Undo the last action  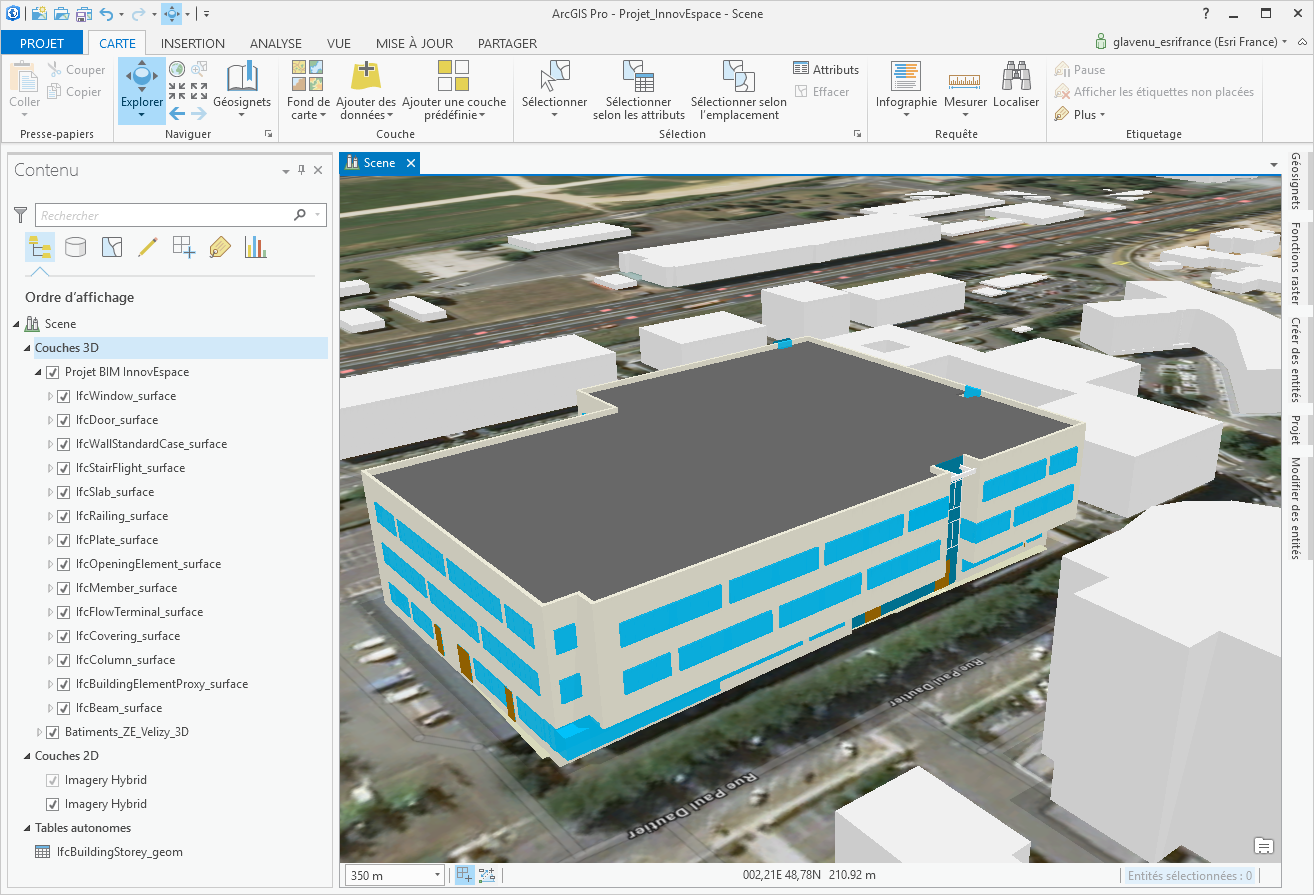pyautogui.click(x=105, y=14)
